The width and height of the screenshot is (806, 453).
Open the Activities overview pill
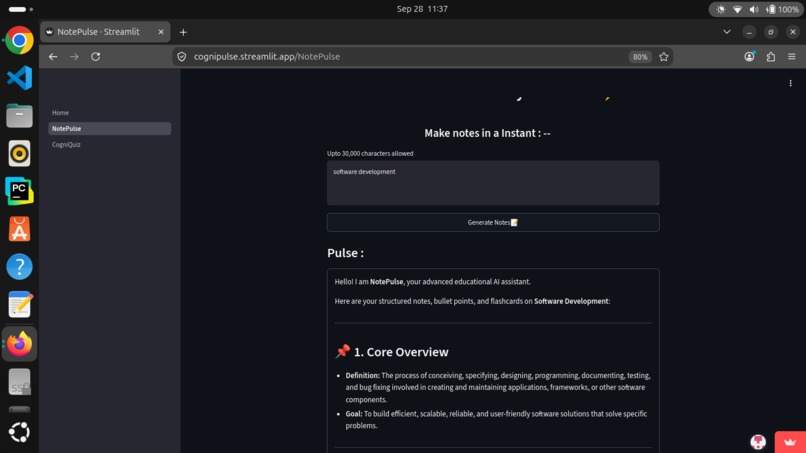point(21,9)
